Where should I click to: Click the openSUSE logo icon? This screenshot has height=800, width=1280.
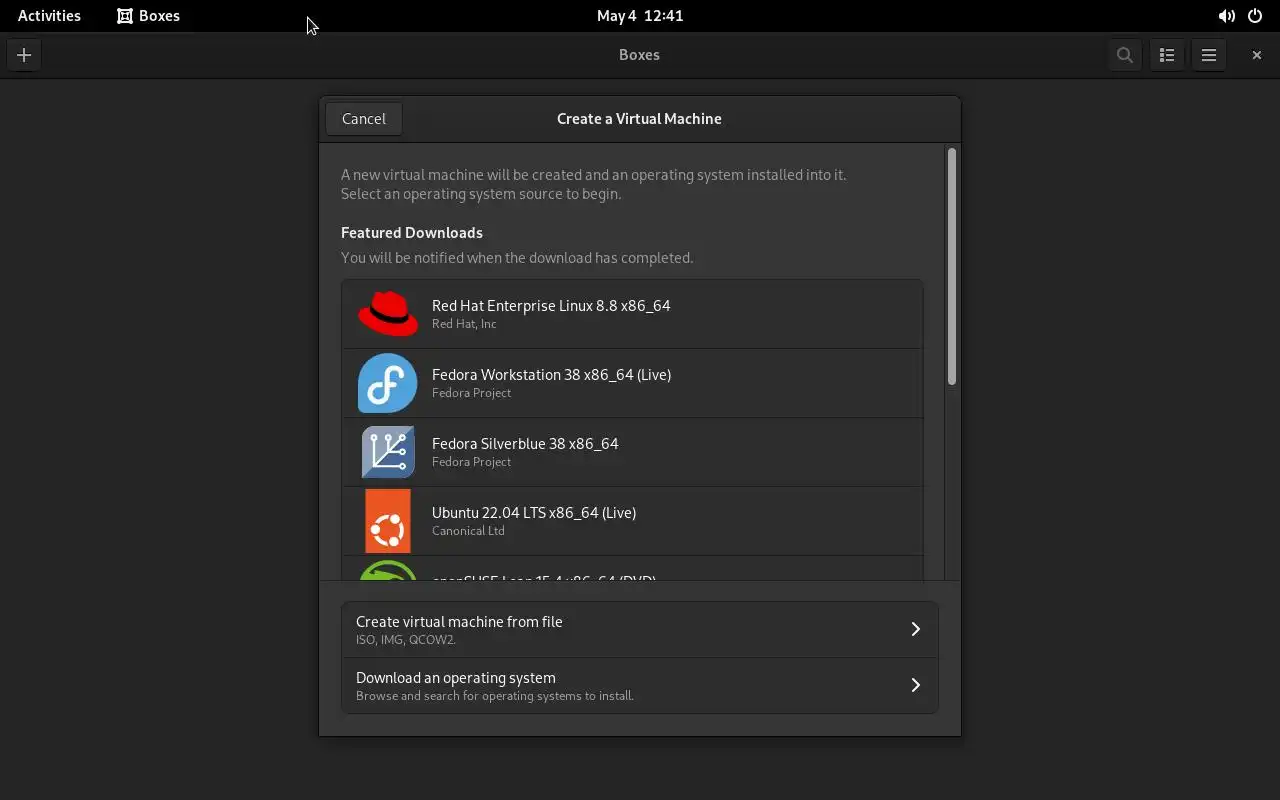click(x=388, y=571)
